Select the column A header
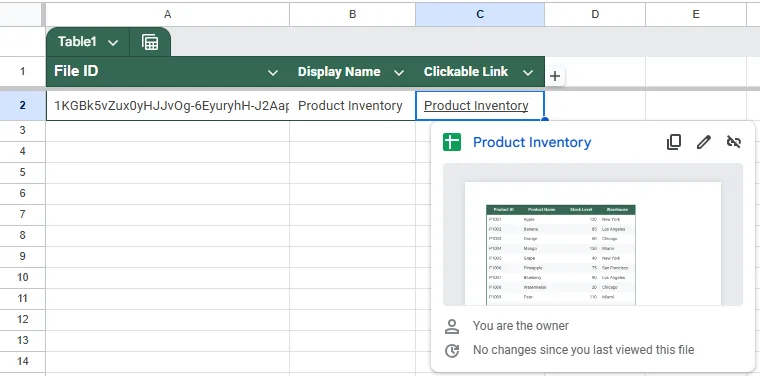Viewport: 760px width, 376px height. pyautogui.click(x=168, y=15)
